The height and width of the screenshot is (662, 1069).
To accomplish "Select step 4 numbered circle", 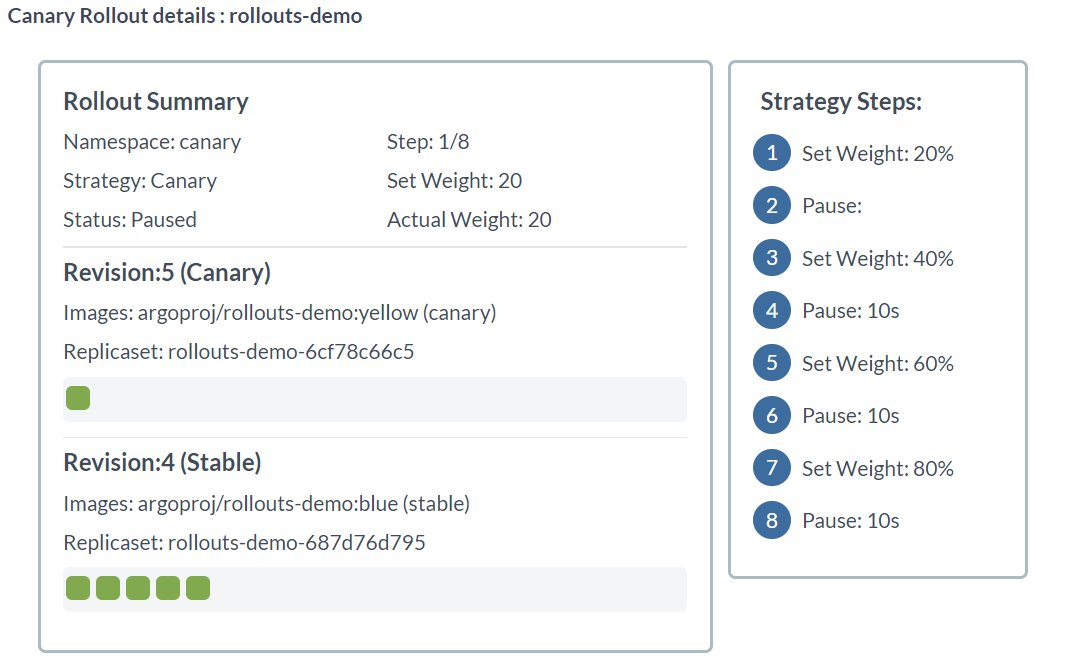I will [771, 311].
